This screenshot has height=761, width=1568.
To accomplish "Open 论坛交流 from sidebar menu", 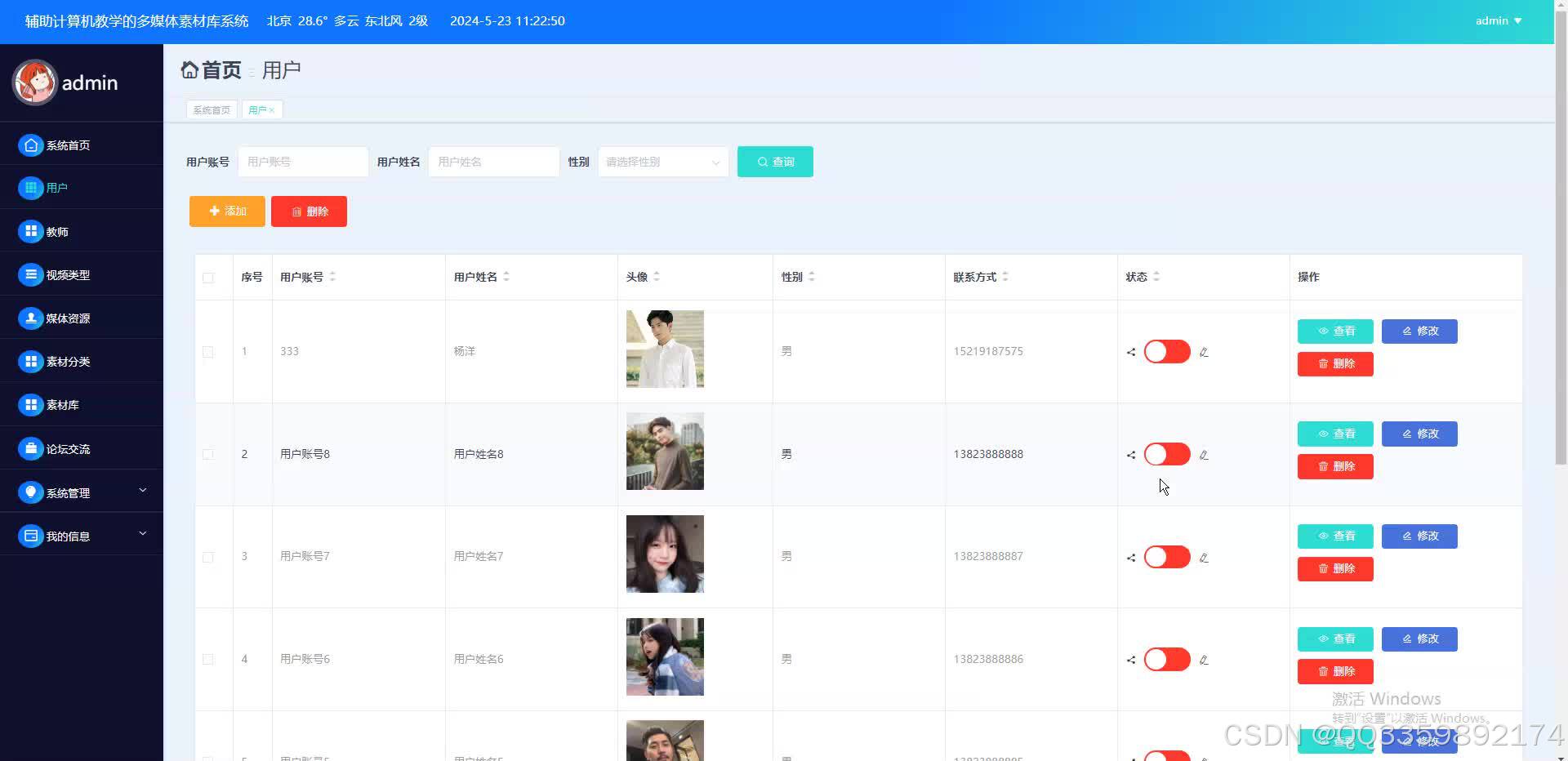I will click(68, 449).
